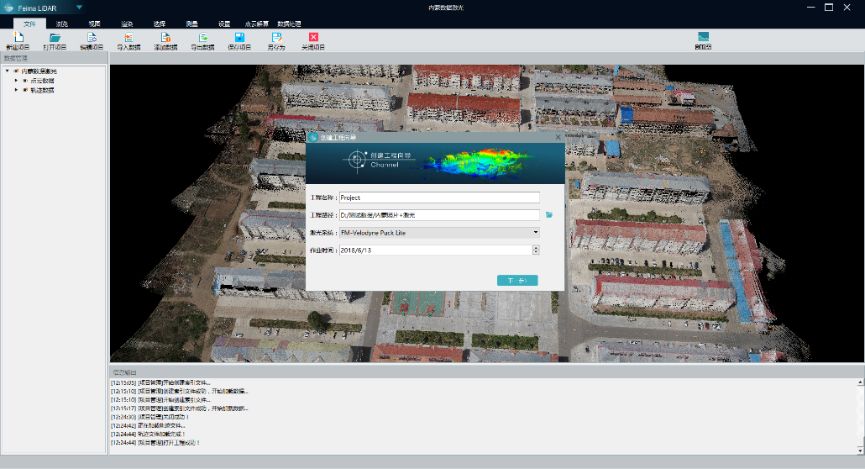Image resolution: width=865 pixels, height=469 pixels.
Task: Click the New Project (新建项目) toolbar icon
Action: pos(17,38)
